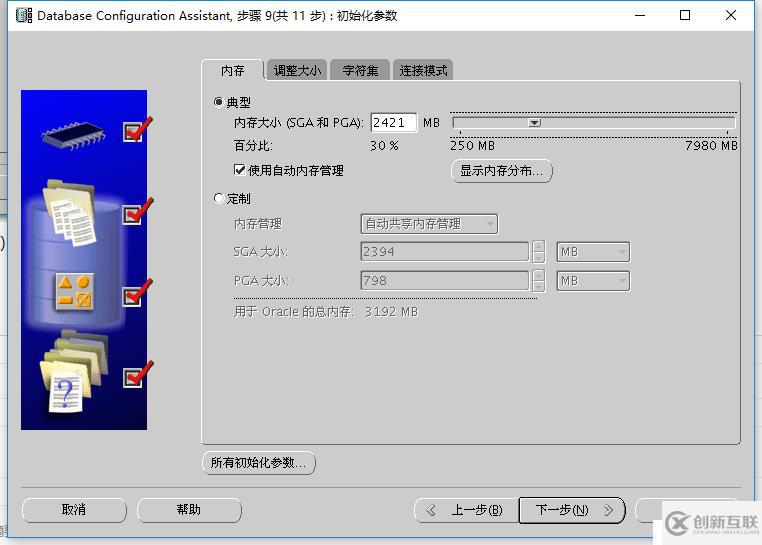This screenshot has height=545, width=762.
Task: Click the Database Configuration Assistant title bar icon
Action: [x=24, y=15]
